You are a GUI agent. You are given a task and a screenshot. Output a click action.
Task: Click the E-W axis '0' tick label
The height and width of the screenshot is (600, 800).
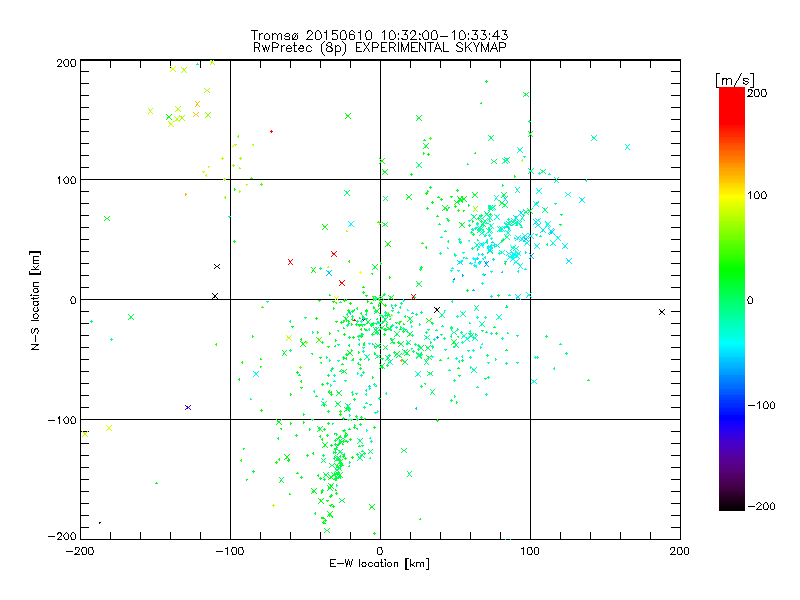[x=380, y=551]
